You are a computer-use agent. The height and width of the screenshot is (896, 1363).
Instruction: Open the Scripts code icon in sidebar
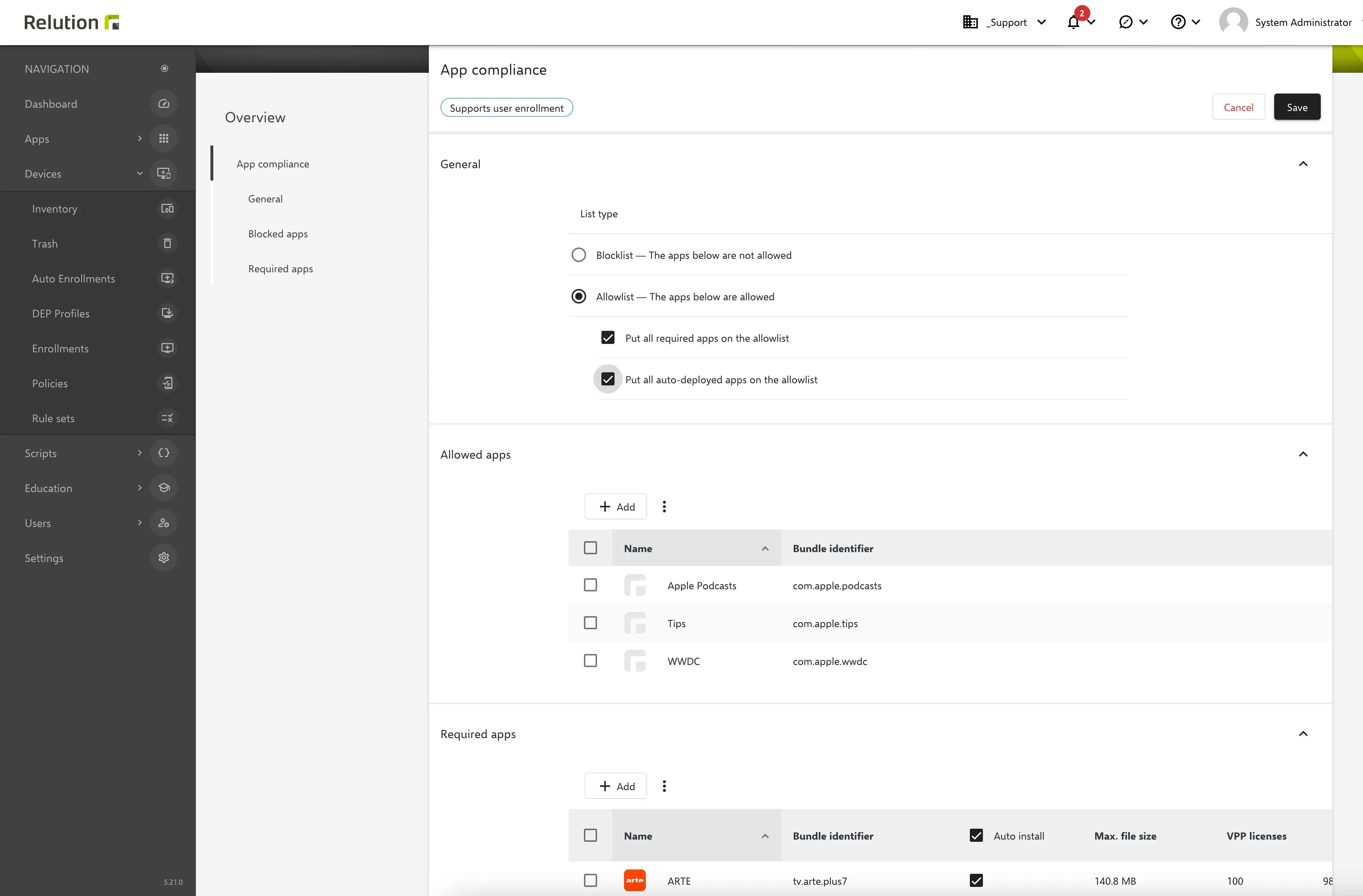[x=164, y=452]
